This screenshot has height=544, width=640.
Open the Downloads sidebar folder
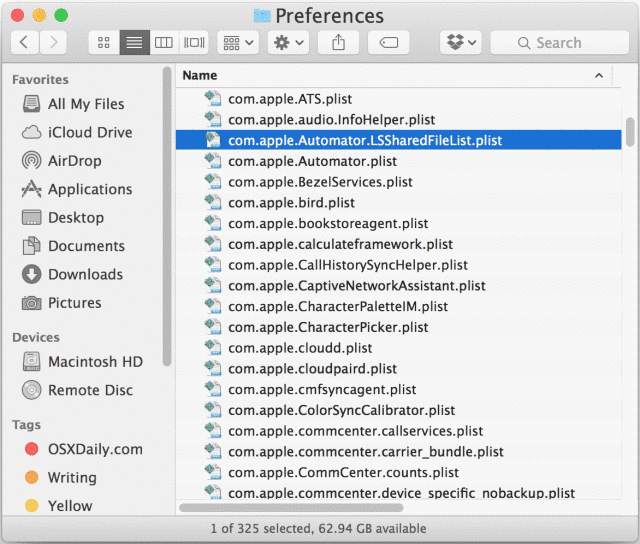click(x=84, y=274)
